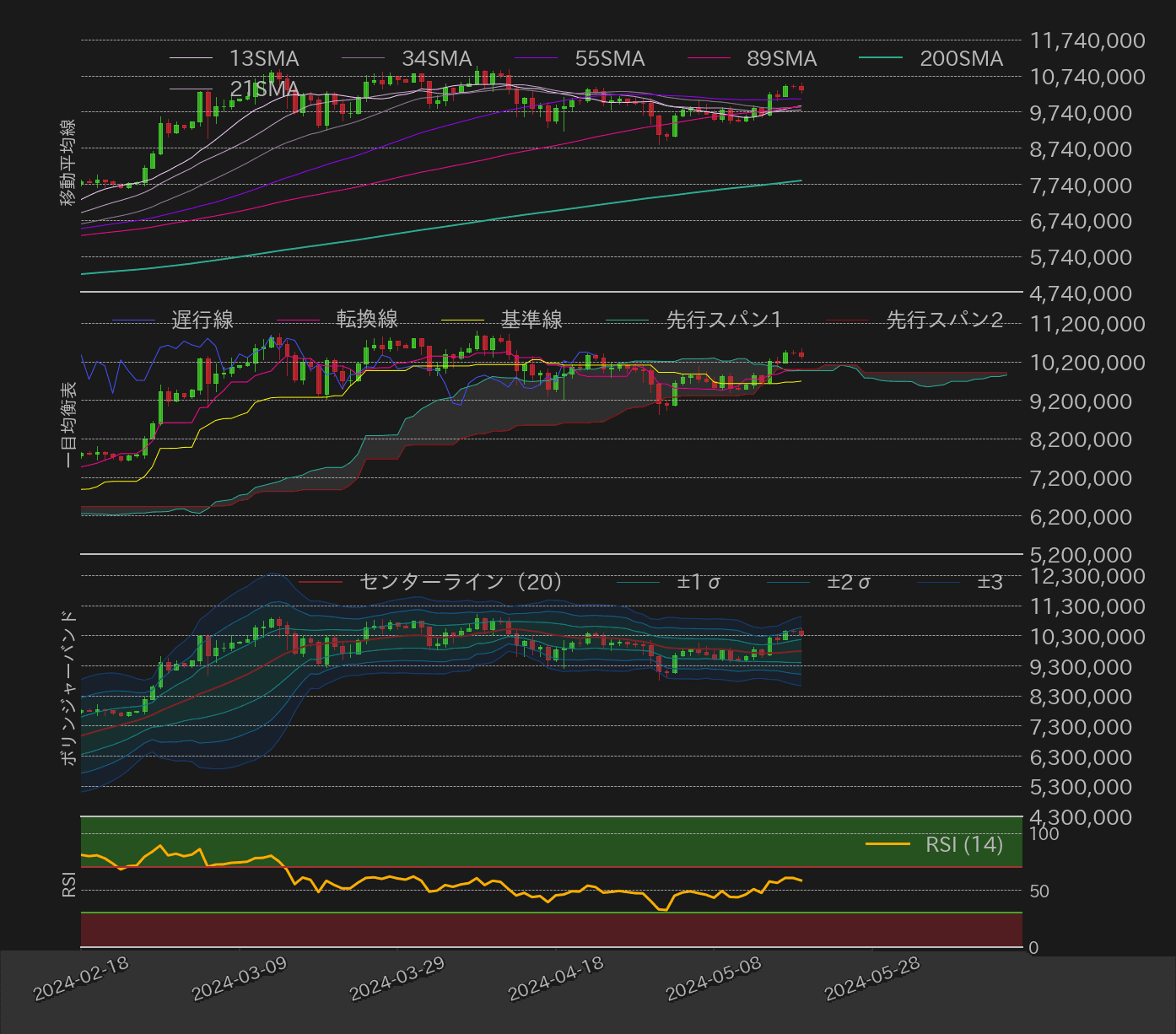Select the 200SMA indicator legend
1176x1034 pixels.
[961, 58]
